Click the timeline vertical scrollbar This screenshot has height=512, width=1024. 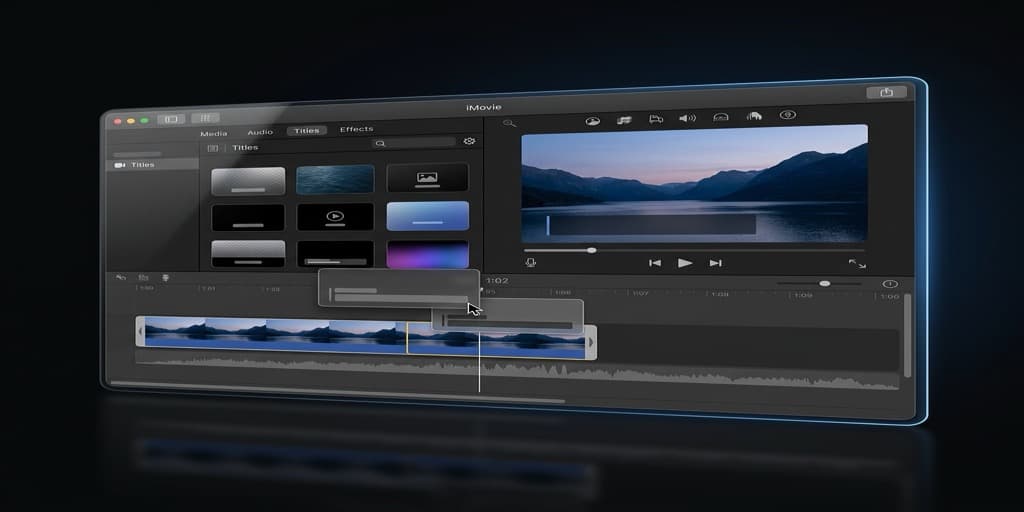907,336
